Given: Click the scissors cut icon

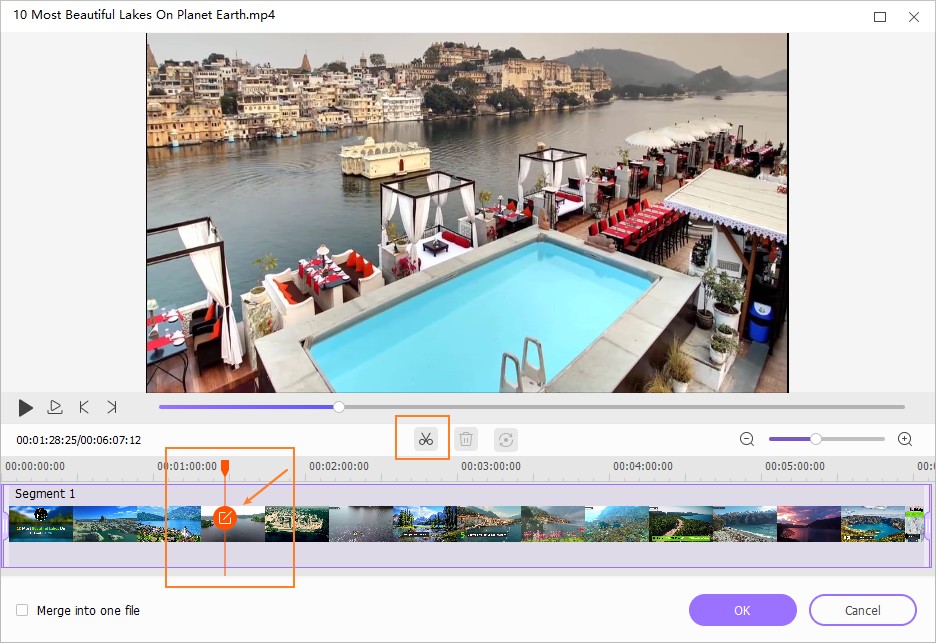Looking at the screenshot, I should tap(426, 439).
